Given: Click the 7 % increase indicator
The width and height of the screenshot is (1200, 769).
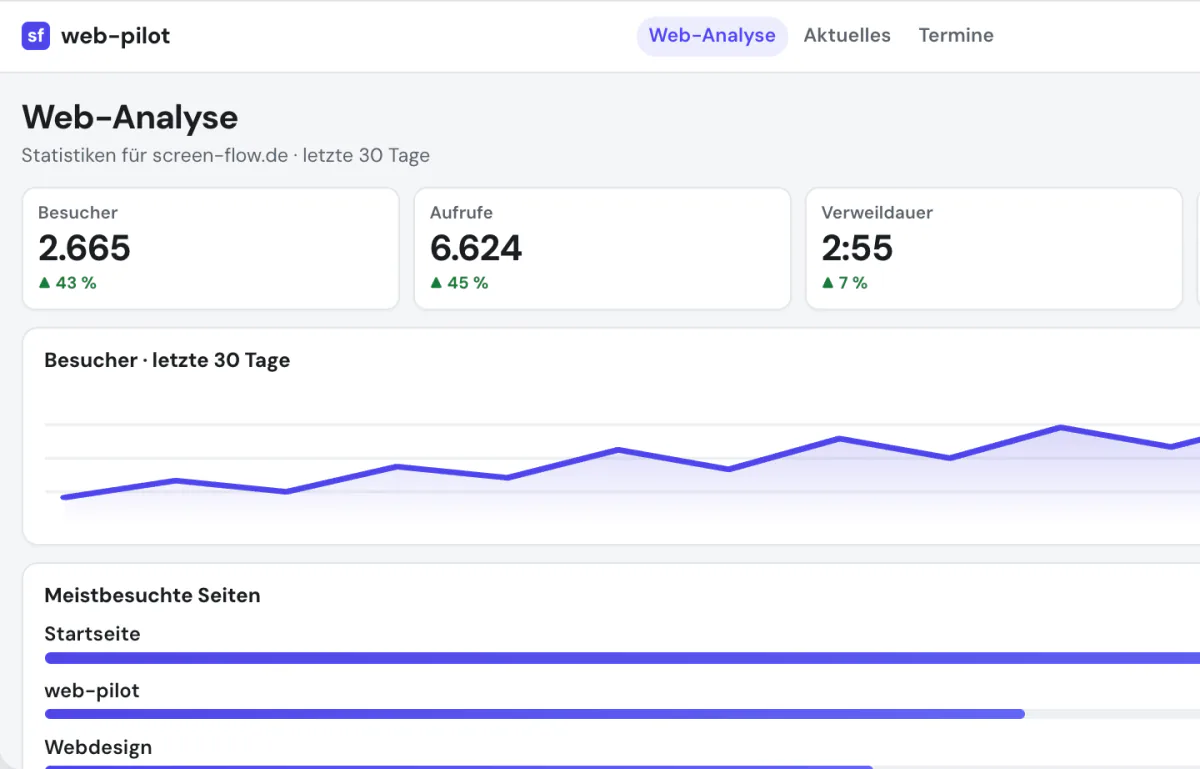Looking at the screenshot, I should click(x=845, y=283).
